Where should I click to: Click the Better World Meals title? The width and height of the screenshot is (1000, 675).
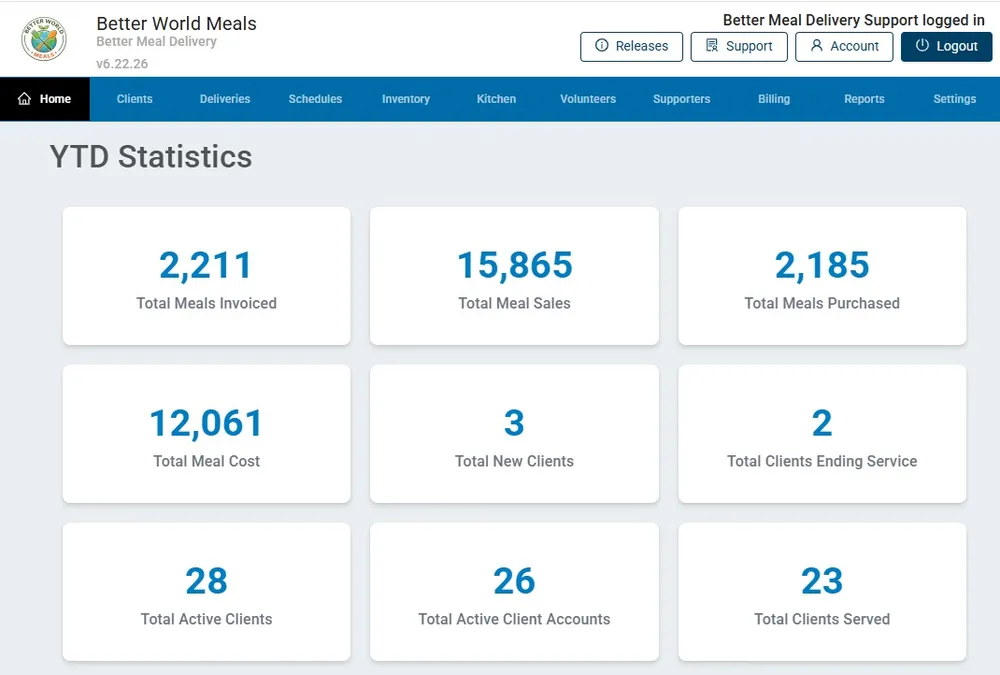point(177,24)
